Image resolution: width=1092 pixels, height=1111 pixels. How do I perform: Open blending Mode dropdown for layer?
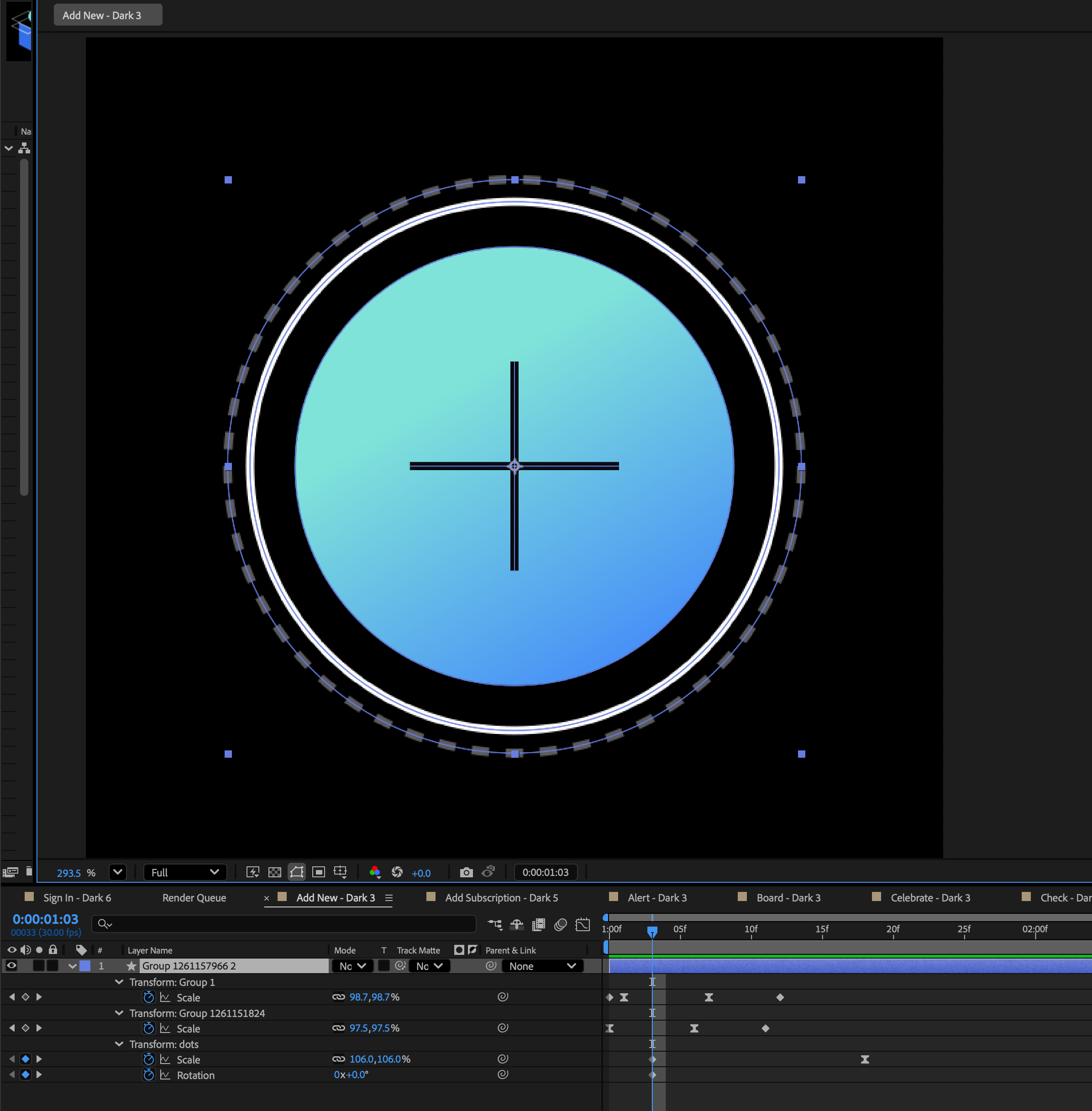[352, 966]
